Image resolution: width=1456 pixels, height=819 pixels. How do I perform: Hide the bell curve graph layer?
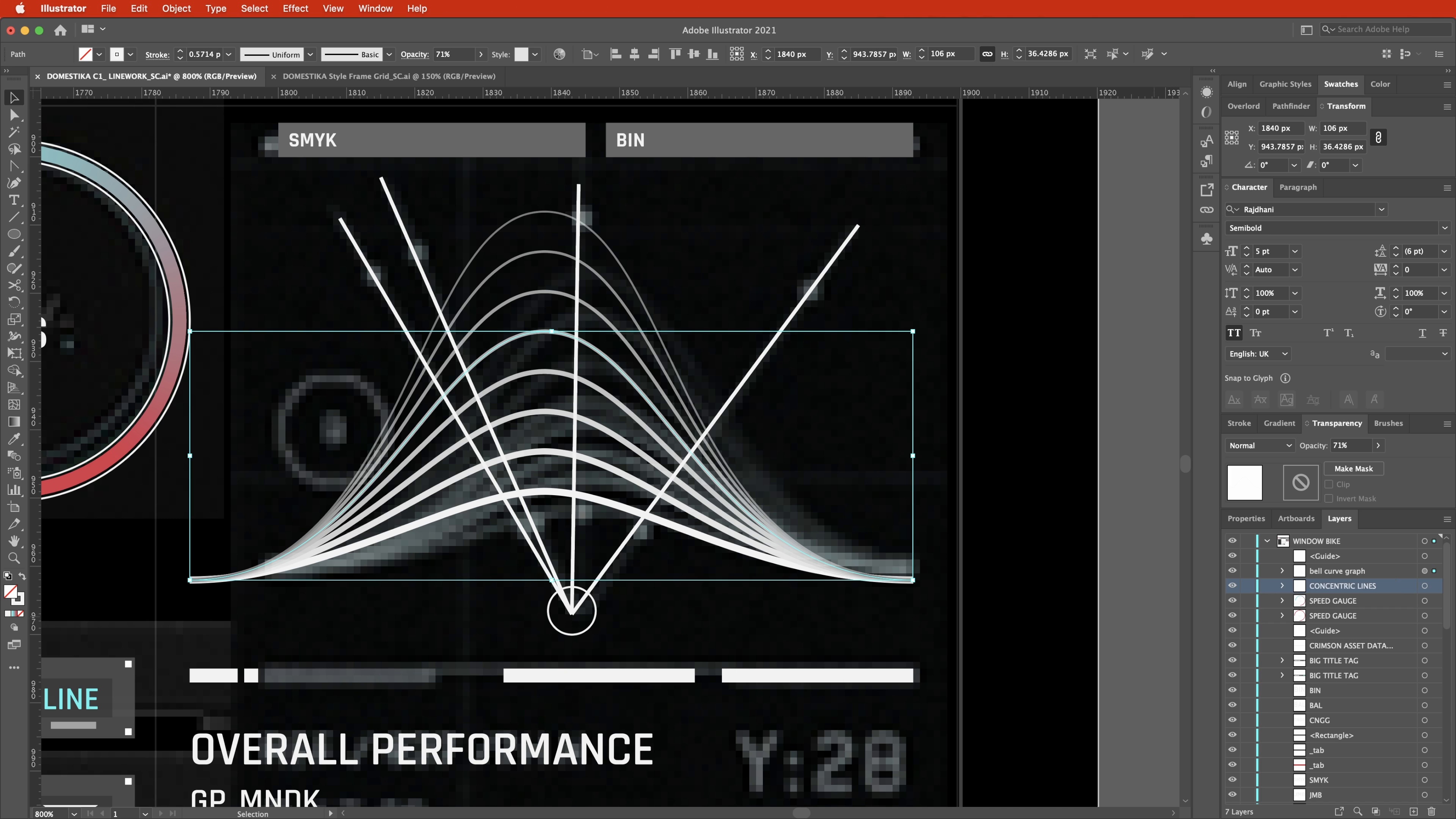click(x=1232, y=571)
